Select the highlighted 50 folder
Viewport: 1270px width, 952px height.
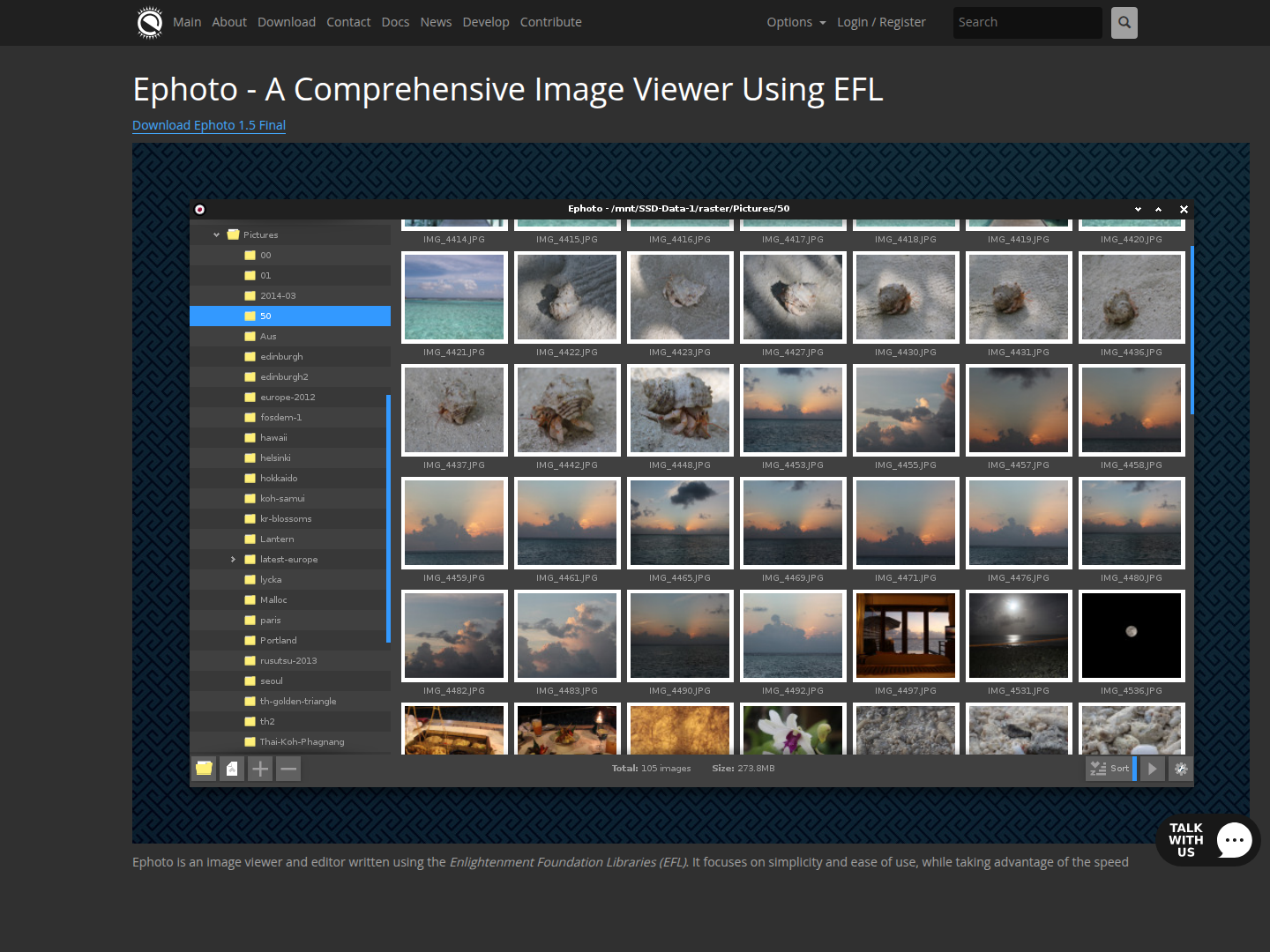(x=290, y=316)
